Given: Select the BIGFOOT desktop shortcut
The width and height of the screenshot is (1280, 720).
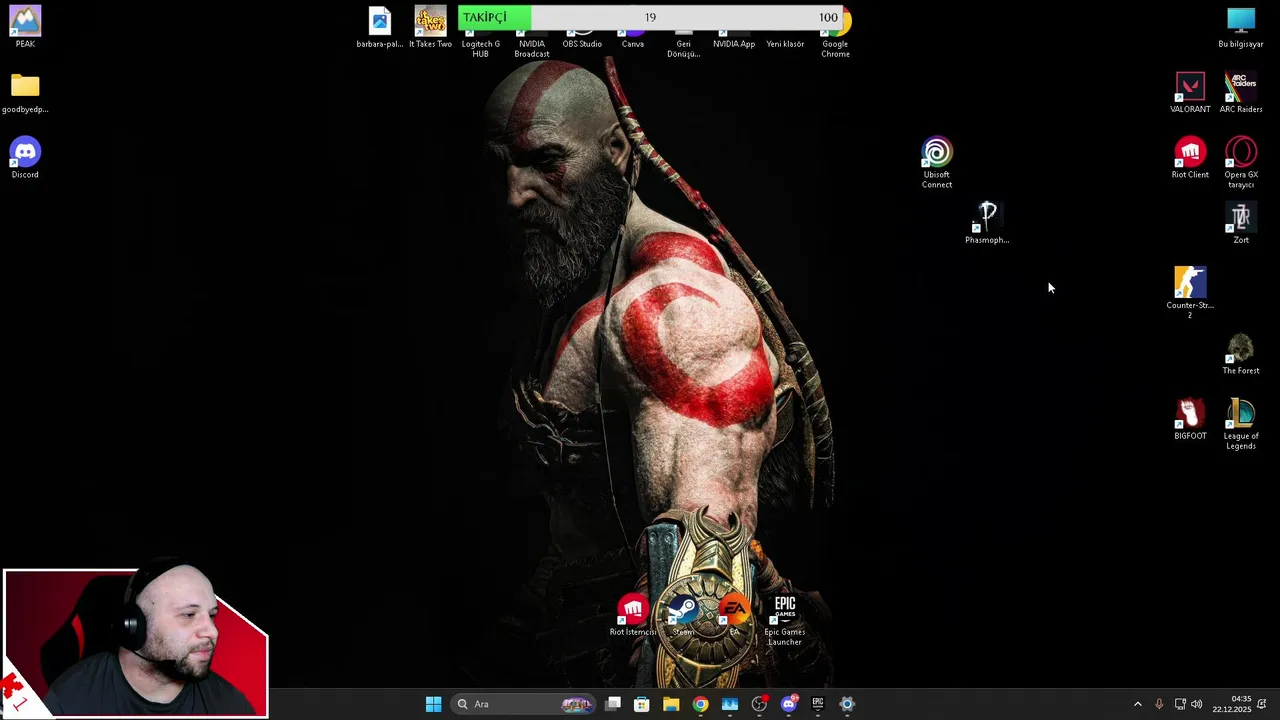Looking at the screenshot, I should (1190, 420).
